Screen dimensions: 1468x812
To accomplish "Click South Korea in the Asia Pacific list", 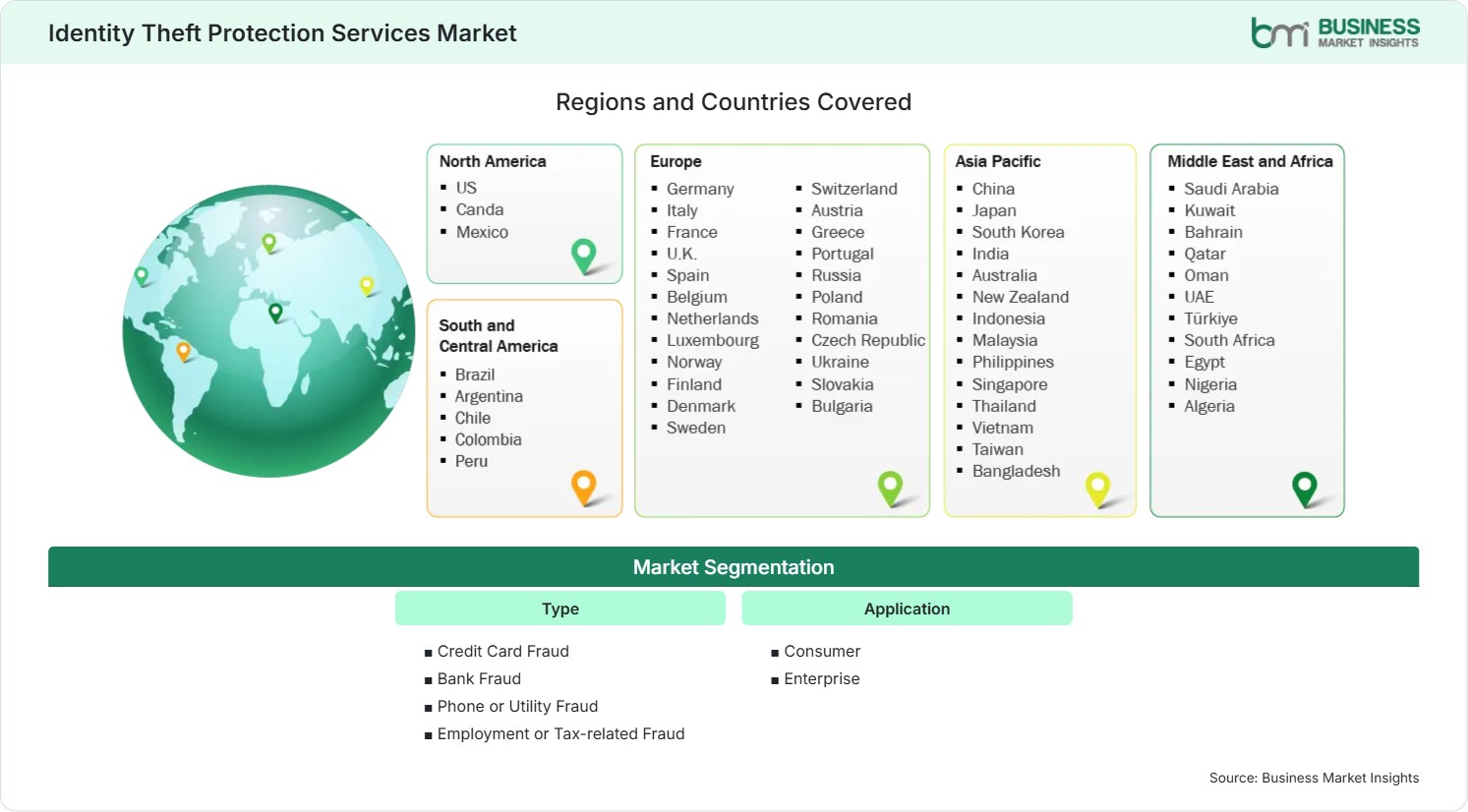I will pyautogui.click(x=1019, y=232).
